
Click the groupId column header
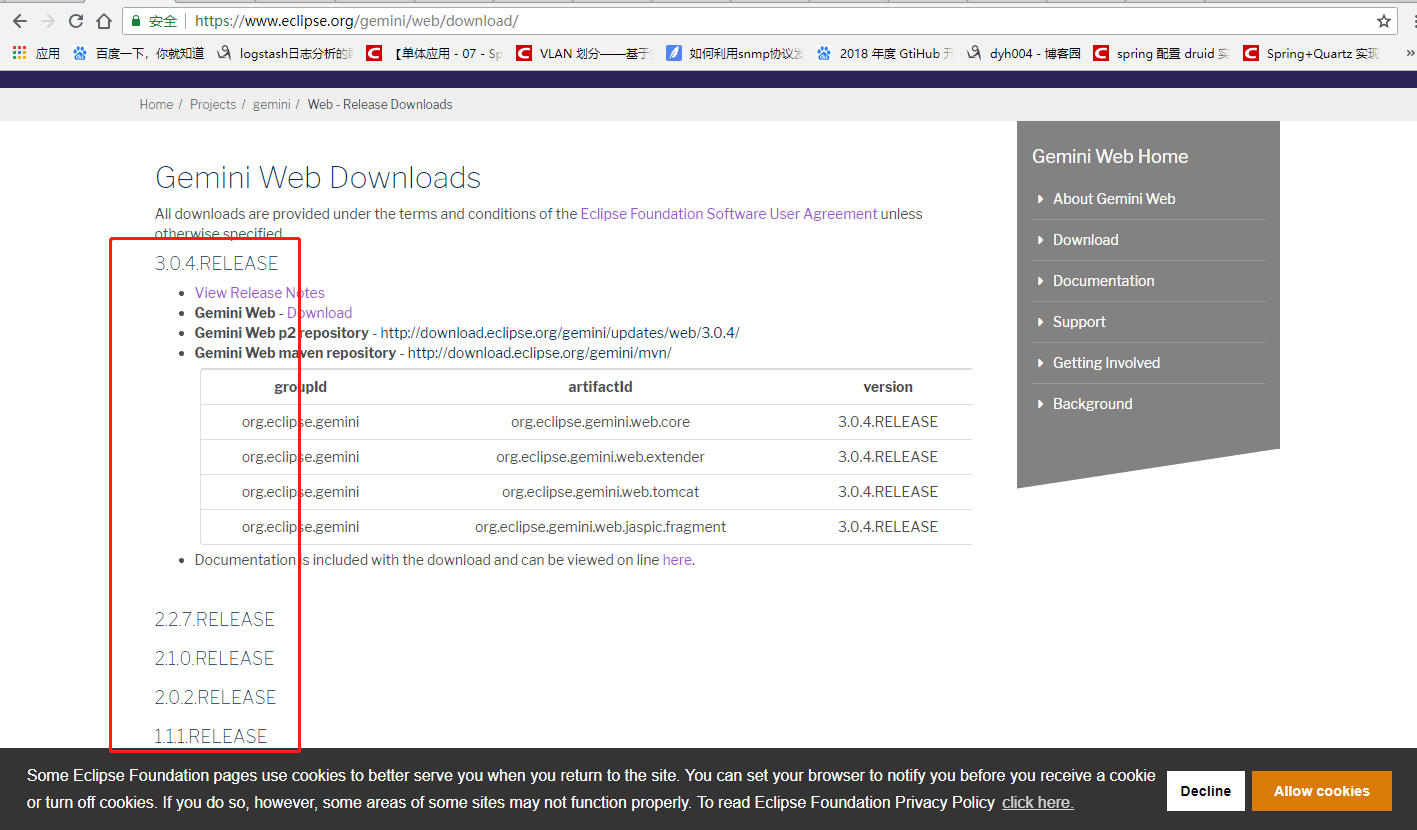(300, 387)
